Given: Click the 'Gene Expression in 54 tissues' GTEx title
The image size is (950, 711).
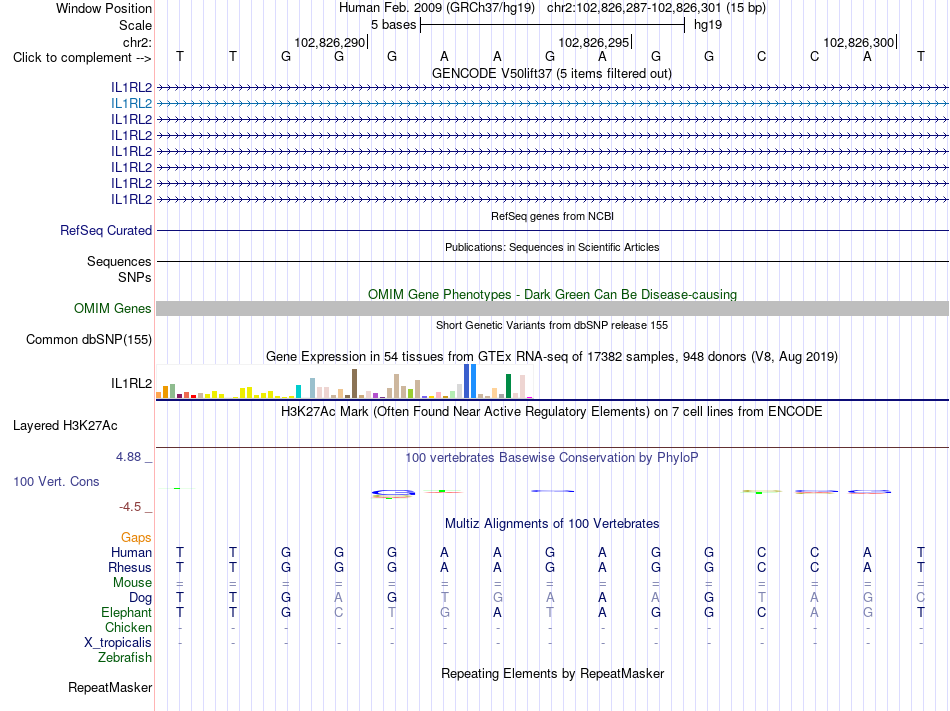Looking at the screenshot, I should (x=552, y=357).
